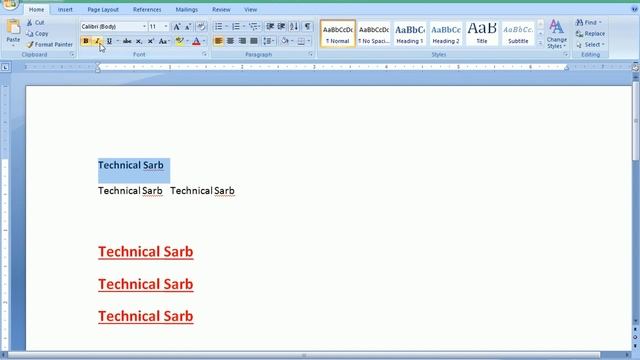Click the Line Spacing icon
This screenshot has width=640, height=360.
[267, 41]
